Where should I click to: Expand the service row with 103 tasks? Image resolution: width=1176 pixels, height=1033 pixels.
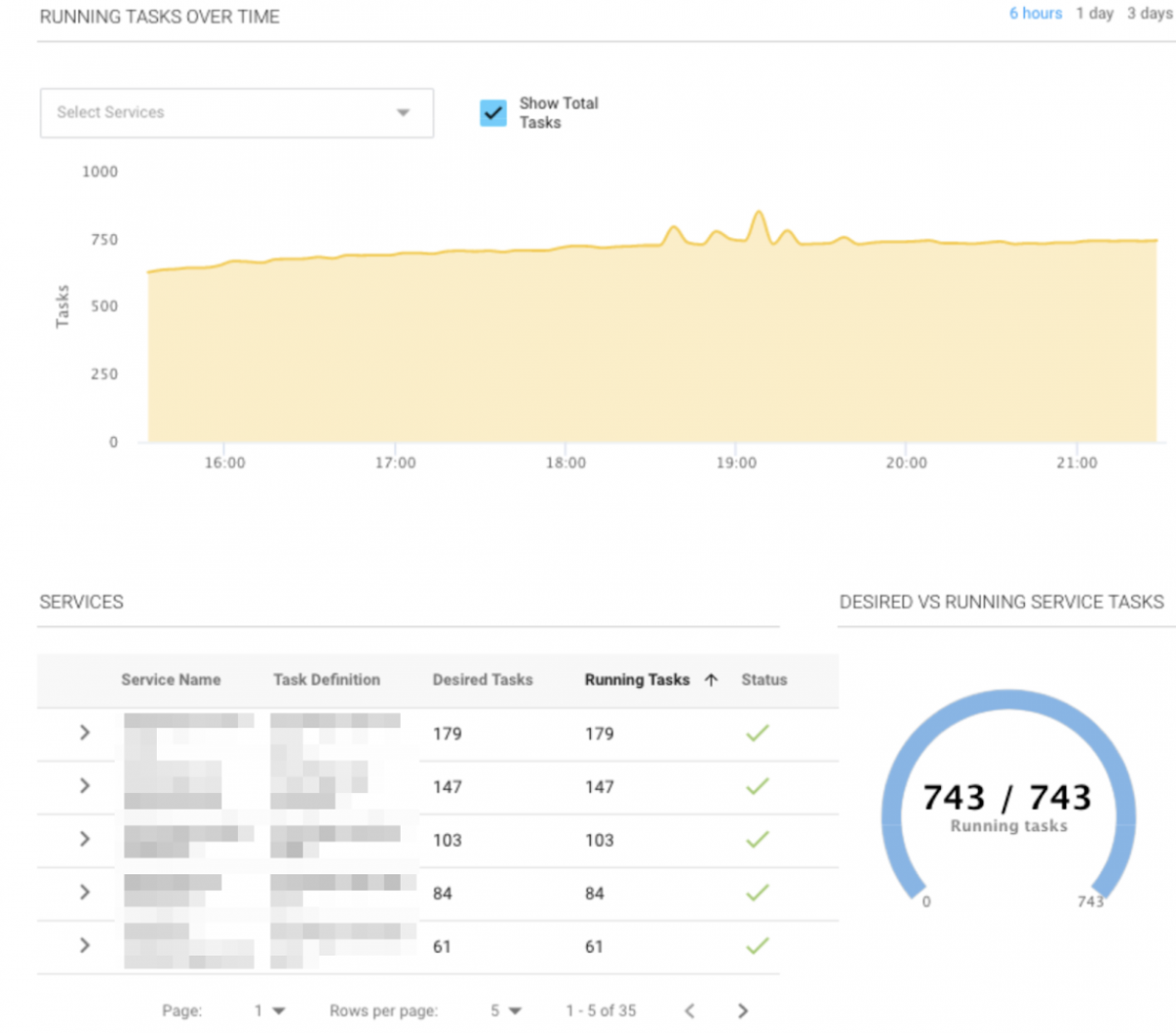[84, 839]
